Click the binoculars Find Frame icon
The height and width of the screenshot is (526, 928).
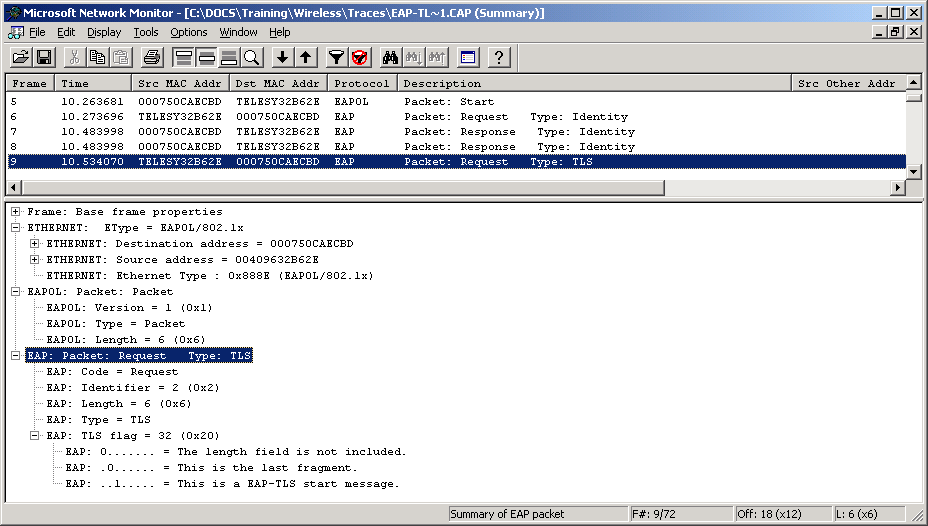coord(390,57)
